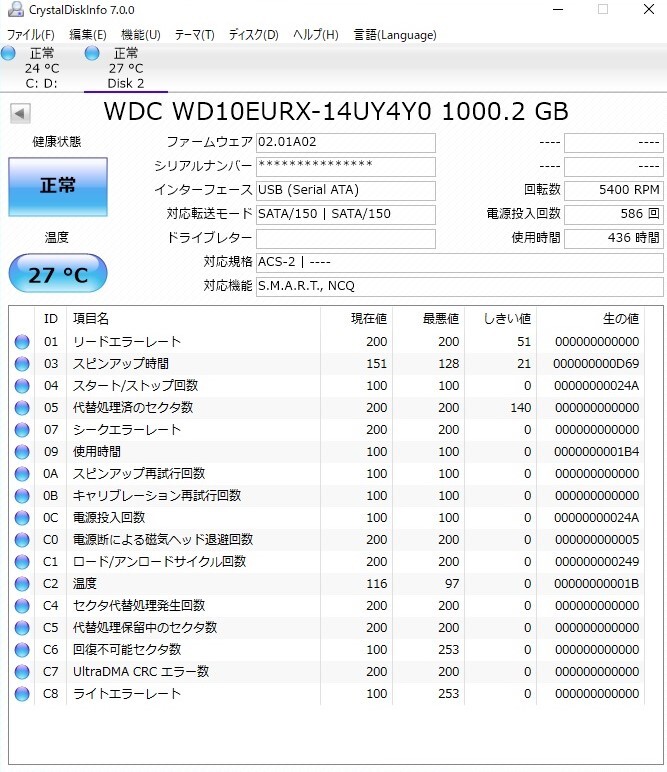
Task: Click the S.M.A.R.T., NCQ features field
Action: coord(460,287)
